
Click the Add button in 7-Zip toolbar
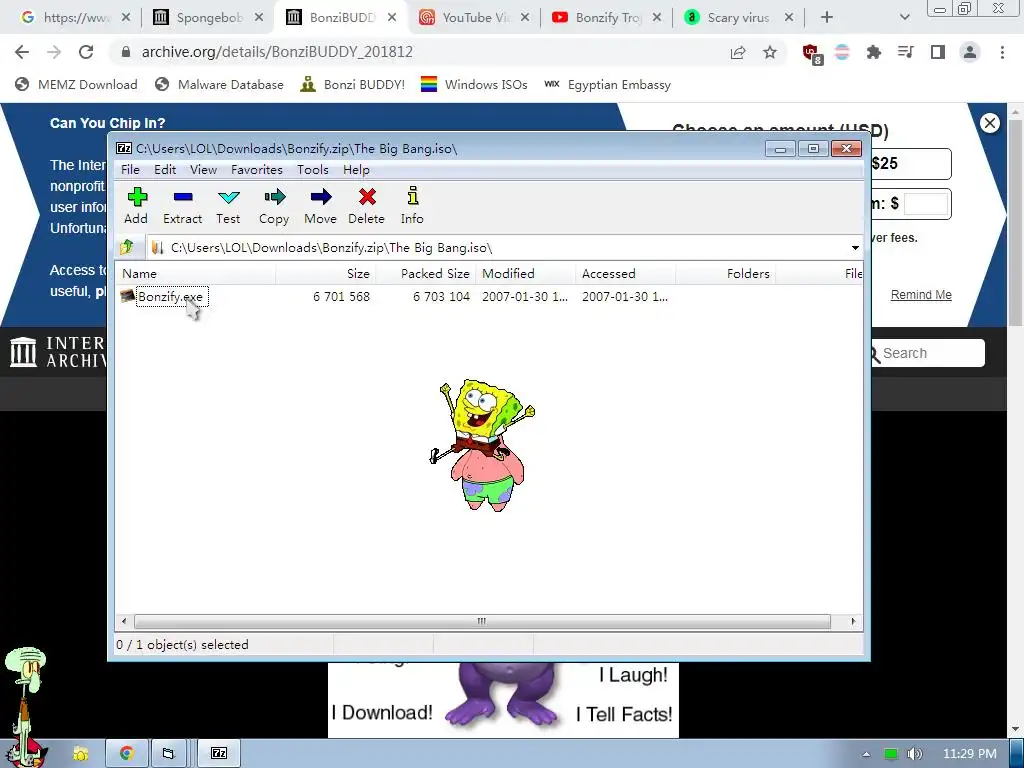pos(136,206)
